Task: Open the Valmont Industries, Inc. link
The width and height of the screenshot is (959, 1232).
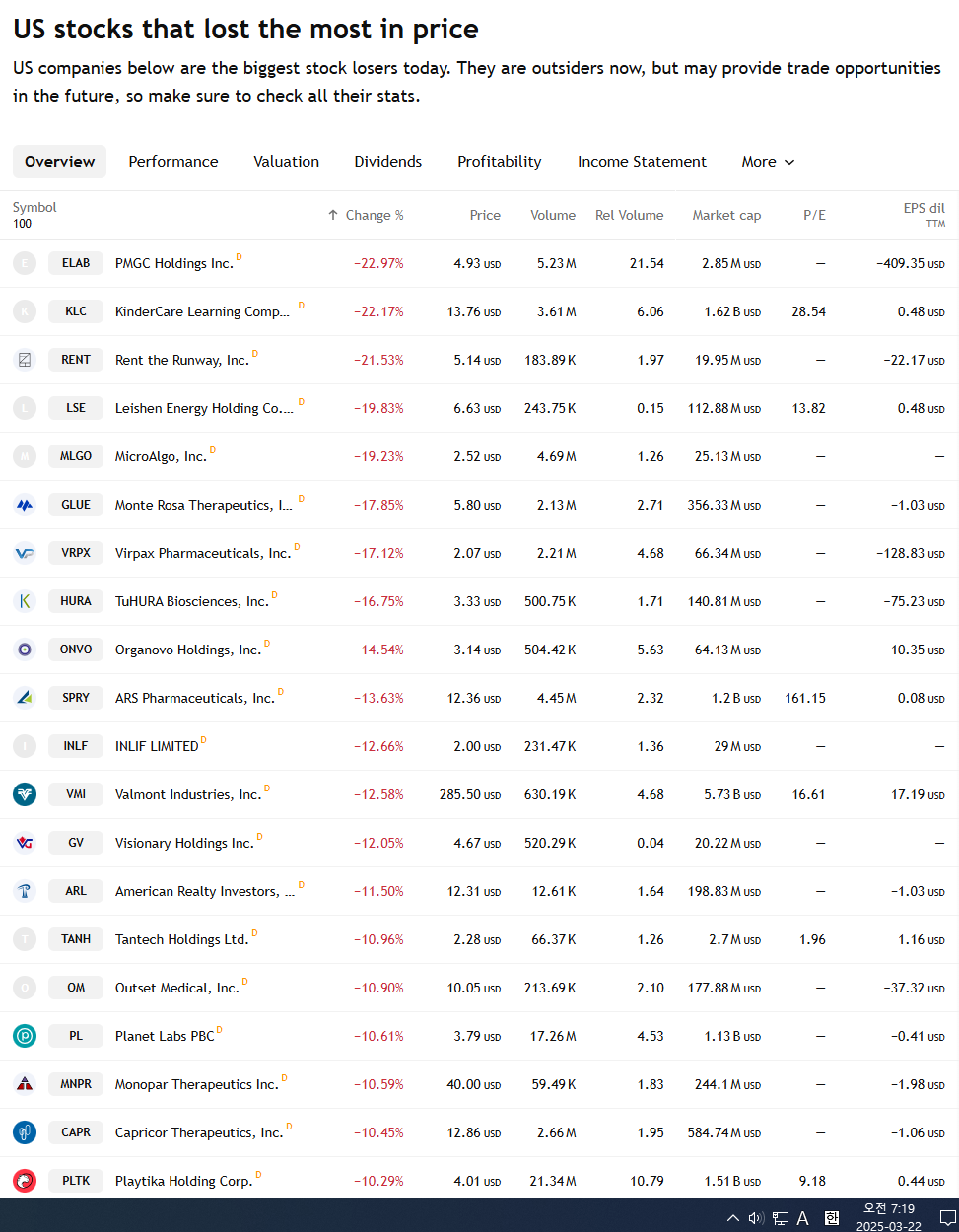Action: click(188, 794)
